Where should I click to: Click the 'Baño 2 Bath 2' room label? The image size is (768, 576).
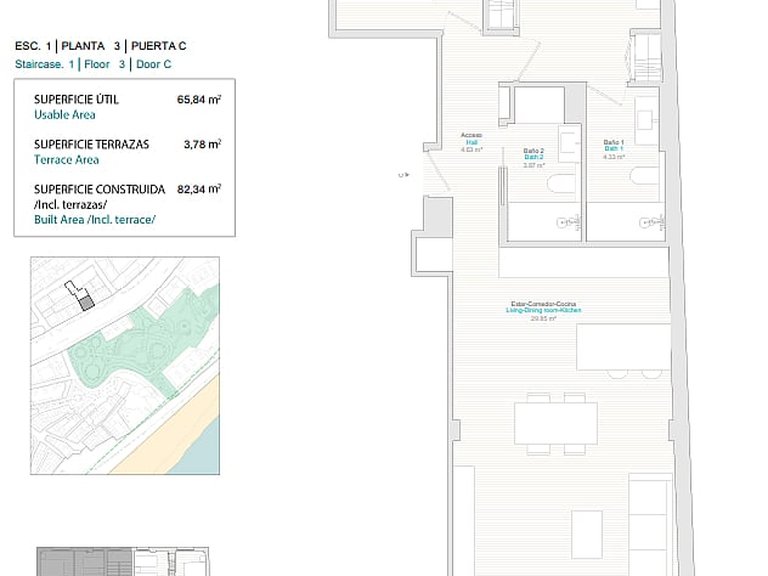[533, 158]
